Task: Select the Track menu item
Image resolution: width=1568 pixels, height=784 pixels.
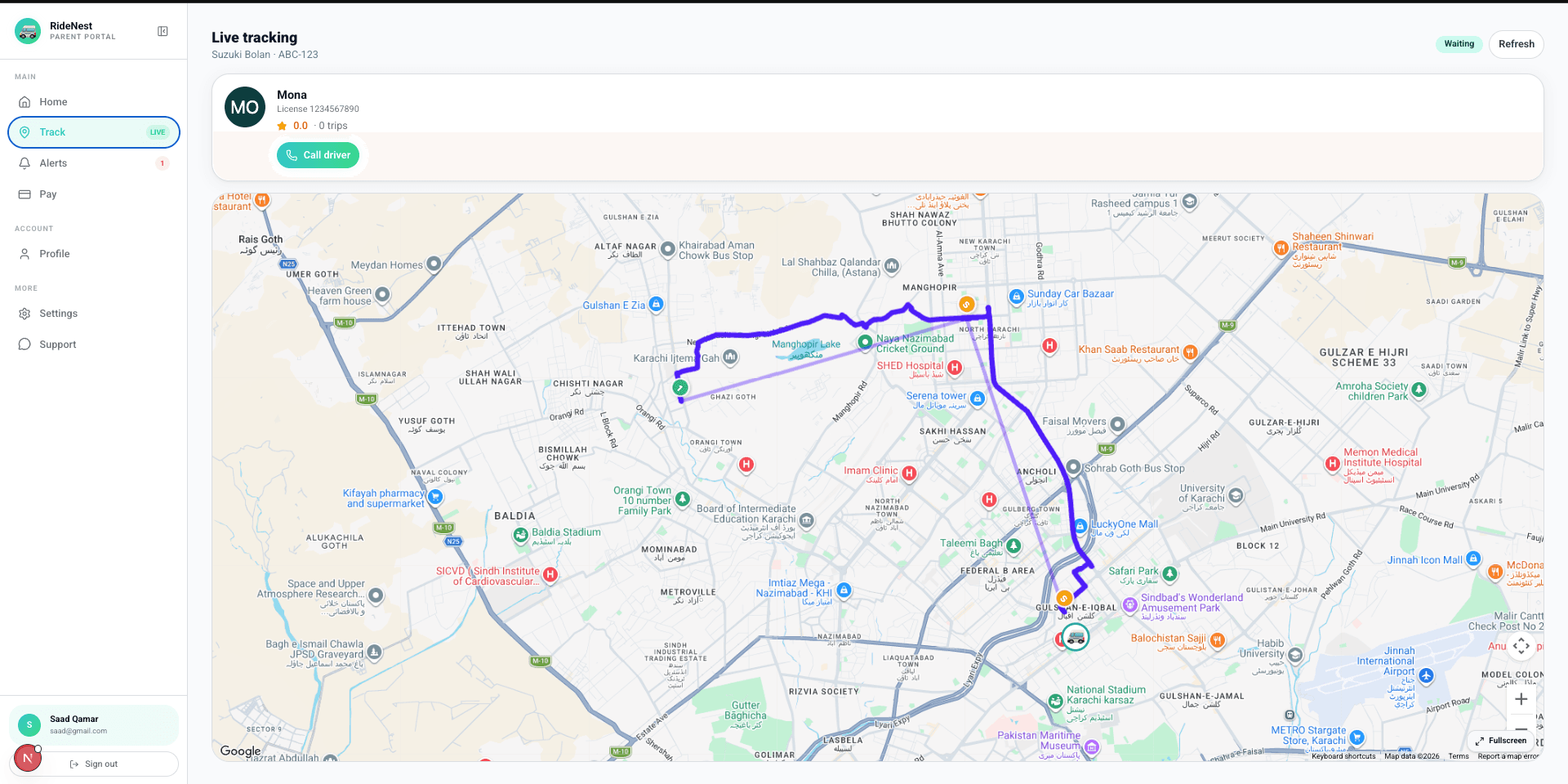Action: (x=94, y=132)
